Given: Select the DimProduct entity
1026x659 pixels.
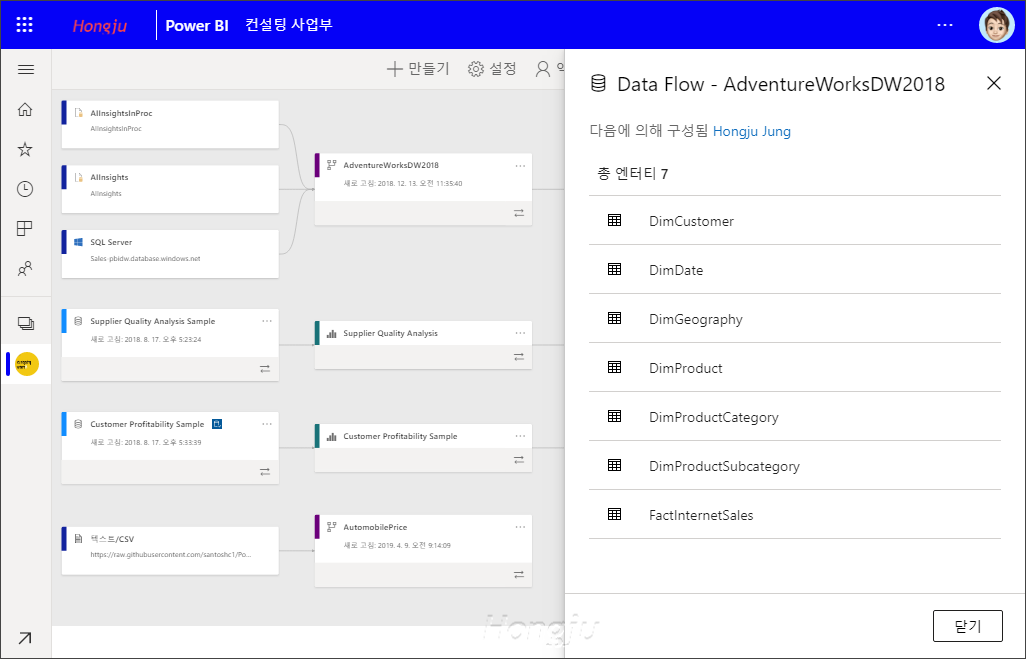Looking at the screenshot, I should pos(795,368).
